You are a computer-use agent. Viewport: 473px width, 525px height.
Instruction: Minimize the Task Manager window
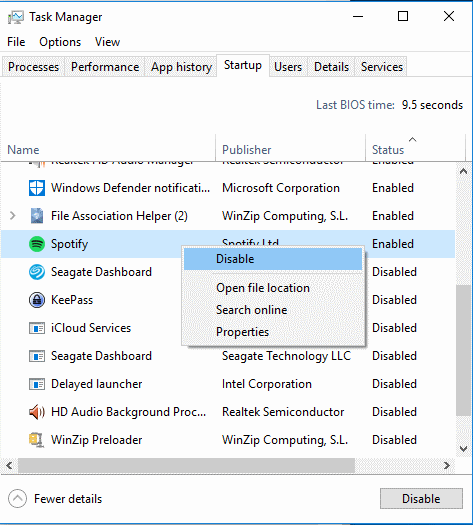(x=358, y=16)
